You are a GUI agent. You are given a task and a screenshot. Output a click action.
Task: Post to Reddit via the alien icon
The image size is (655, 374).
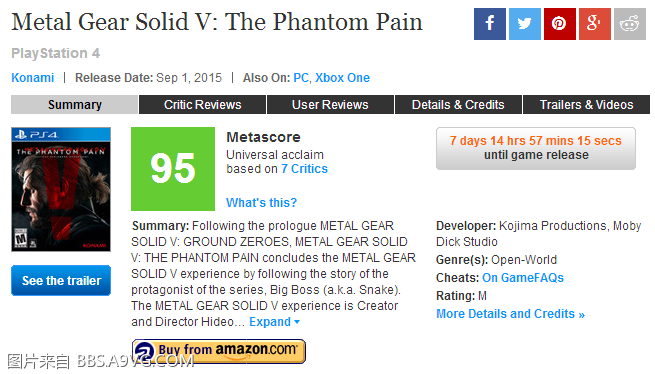coord(630,24)
